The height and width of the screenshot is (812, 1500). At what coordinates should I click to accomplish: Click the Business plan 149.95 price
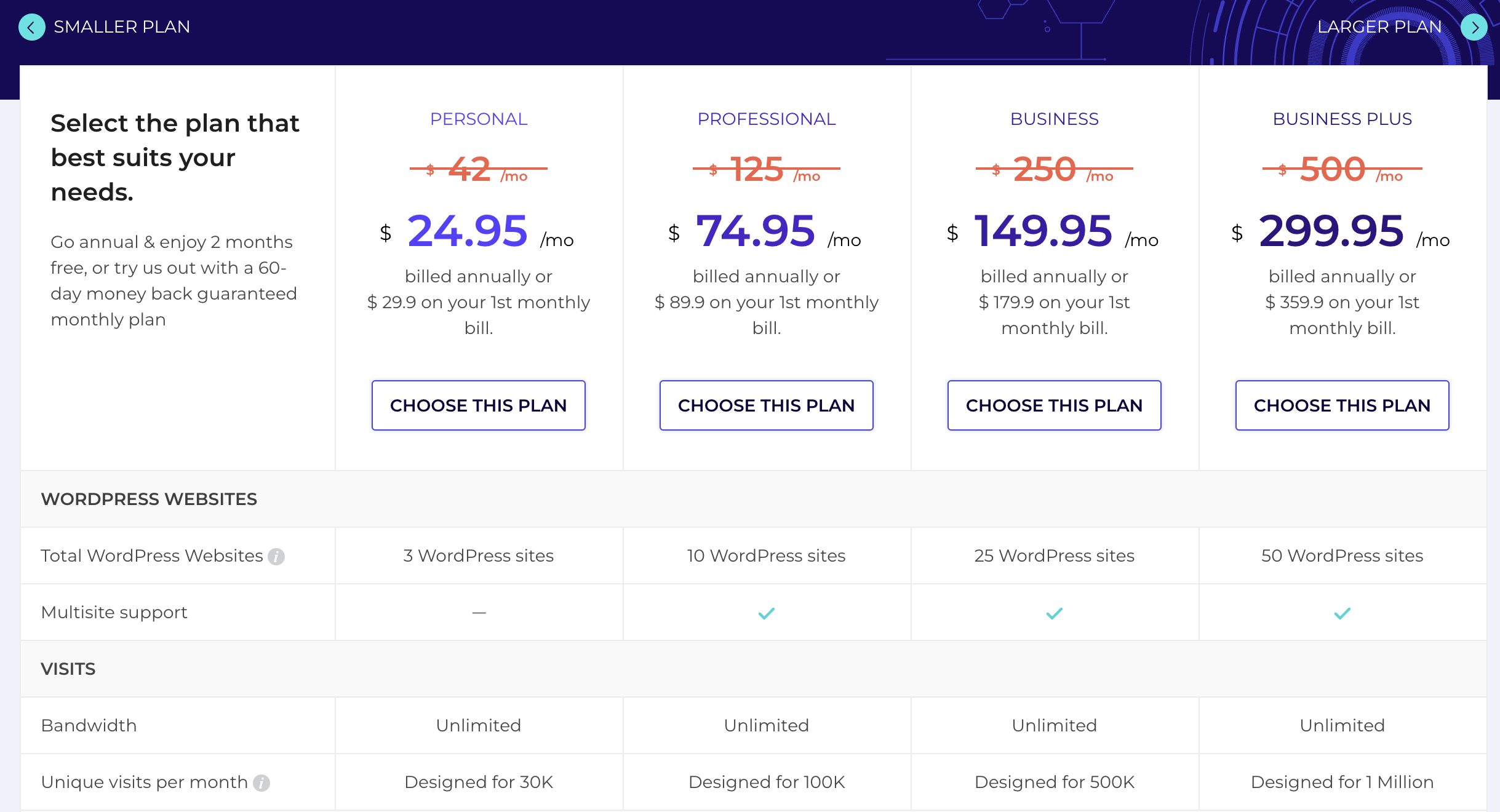(x=1043, y=231)
